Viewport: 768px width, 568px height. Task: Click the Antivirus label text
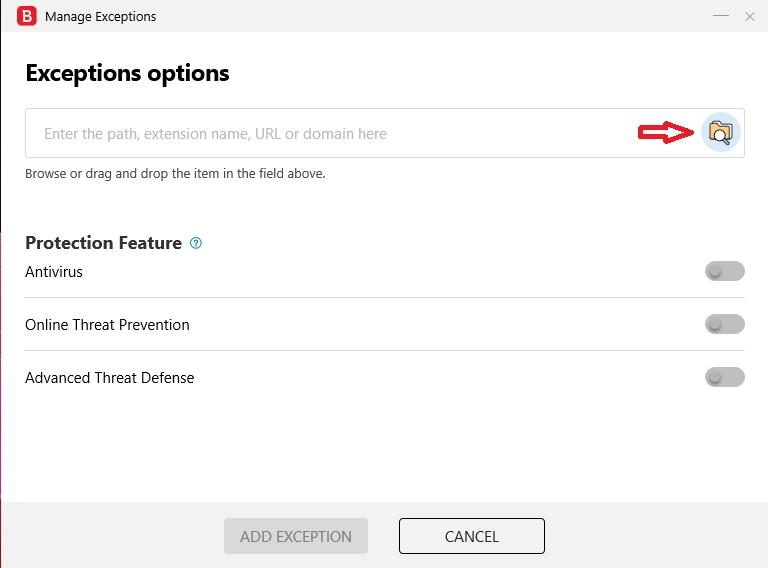54,272
